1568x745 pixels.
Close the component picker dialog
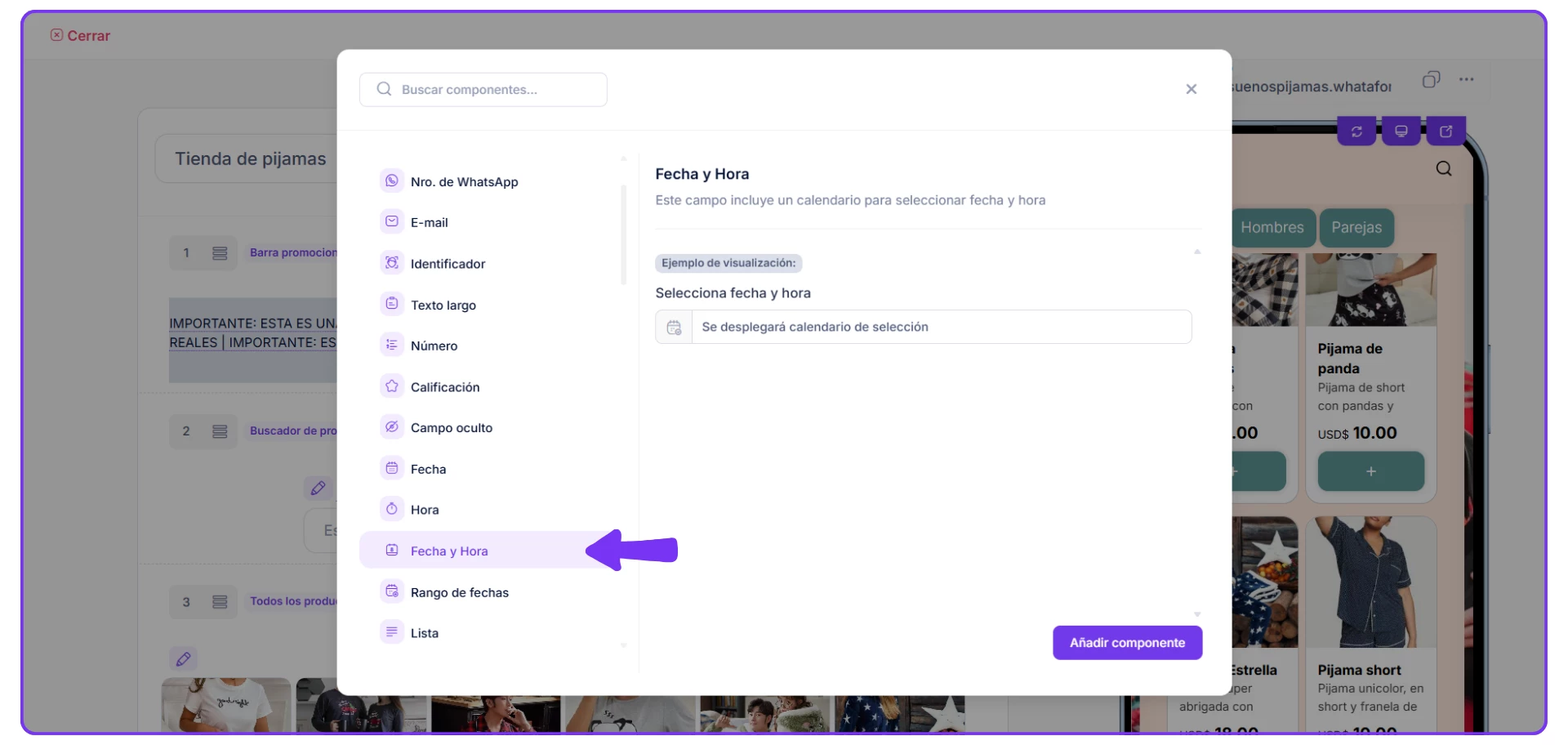click(1191, 89)
